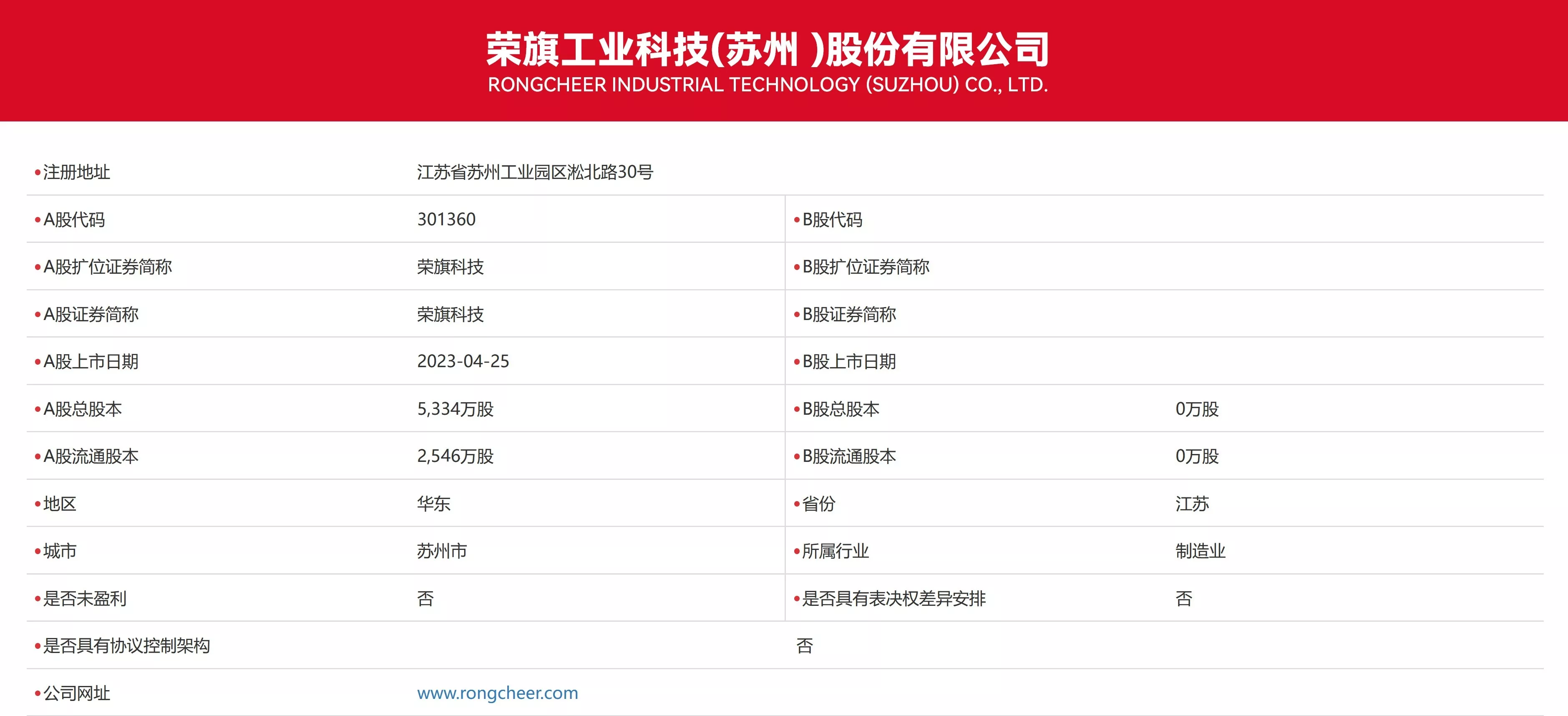Select the value 2,546万股
The height and width of the screenshot is (716, 1568).
[456, 456]
